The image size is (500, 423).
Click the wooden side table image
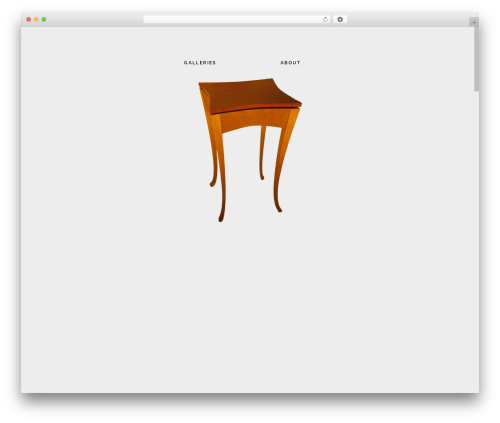tap(250, 150)
